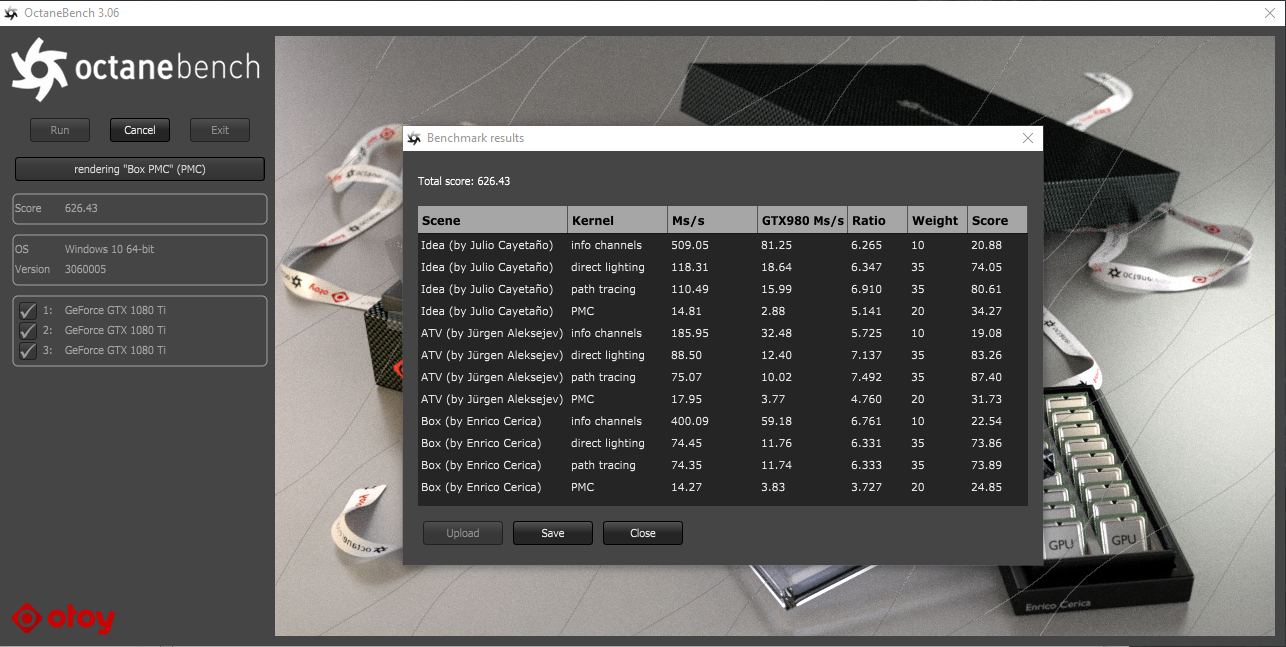The height and width of the screenshot is (647, 1286).
Task: Toggle checkbox for GPU 3 GeForce GTX 1080 Ti
Action: 28,350
